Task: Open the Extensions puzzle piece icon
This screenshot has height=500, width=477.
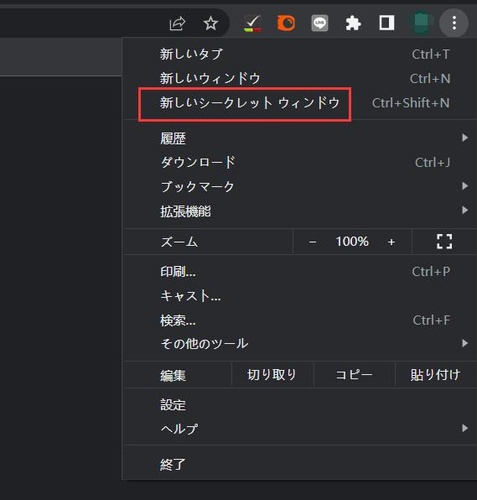Action: (x=353, y=23)
